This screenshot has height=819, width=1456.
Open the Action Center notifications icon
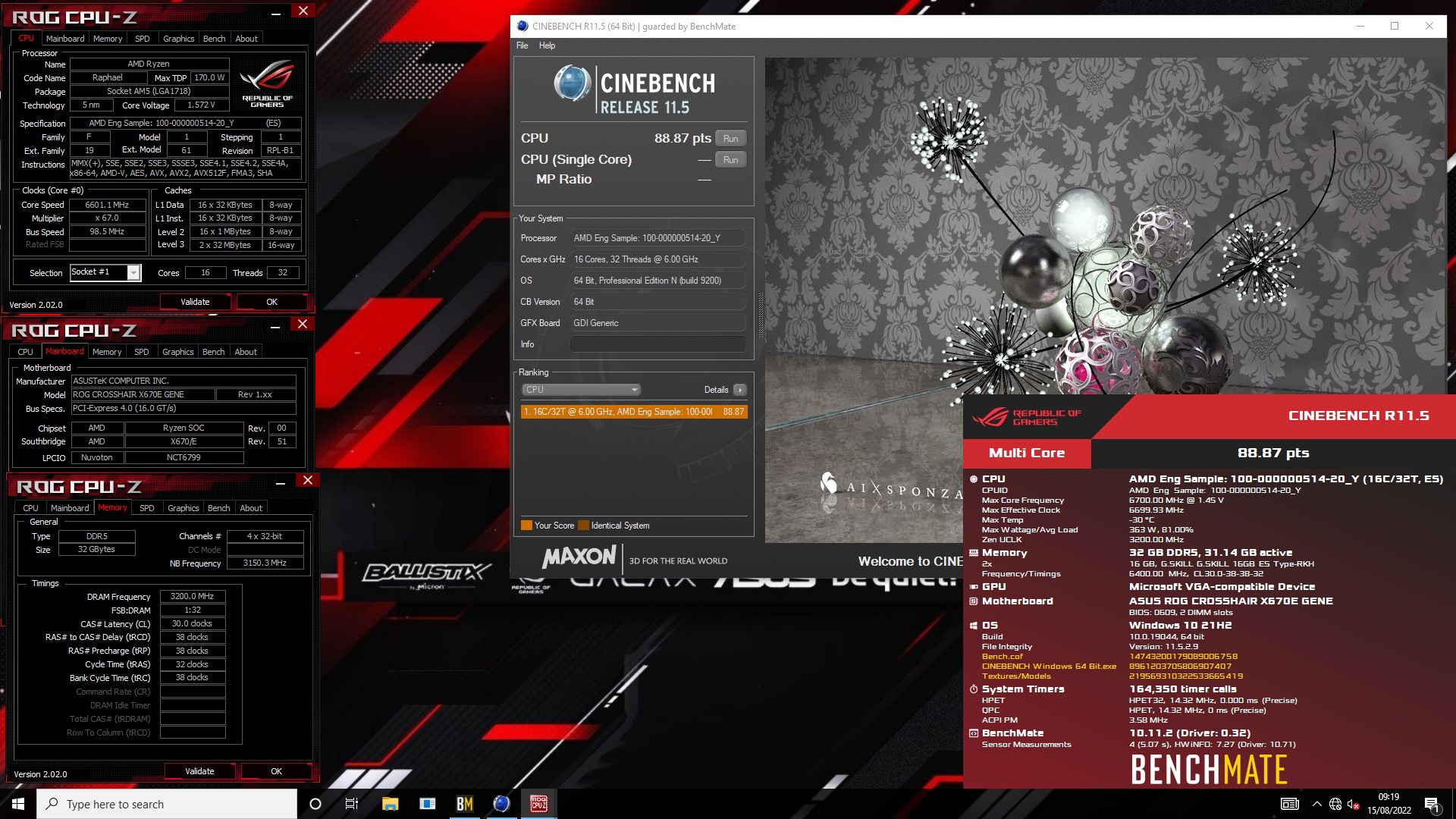click(x=1432, y=805)
